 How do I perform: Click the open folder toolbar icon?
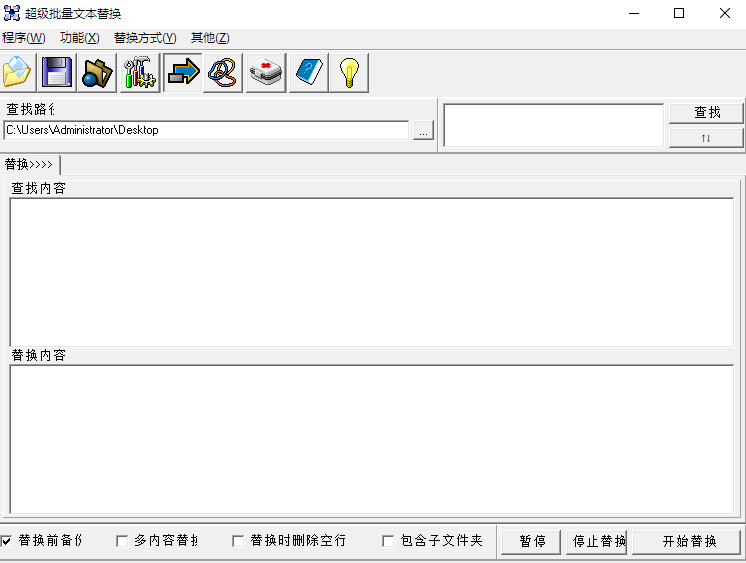18,73
